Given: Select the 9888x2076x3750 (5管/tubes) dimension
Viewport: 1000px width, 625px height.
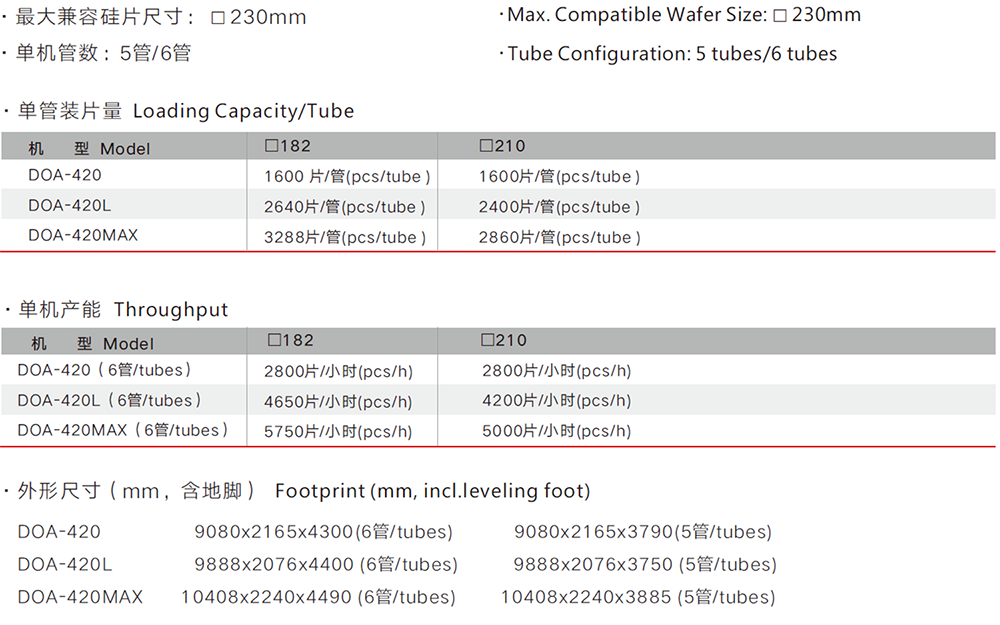Looking at the screenshot, I should coord(645,565).
